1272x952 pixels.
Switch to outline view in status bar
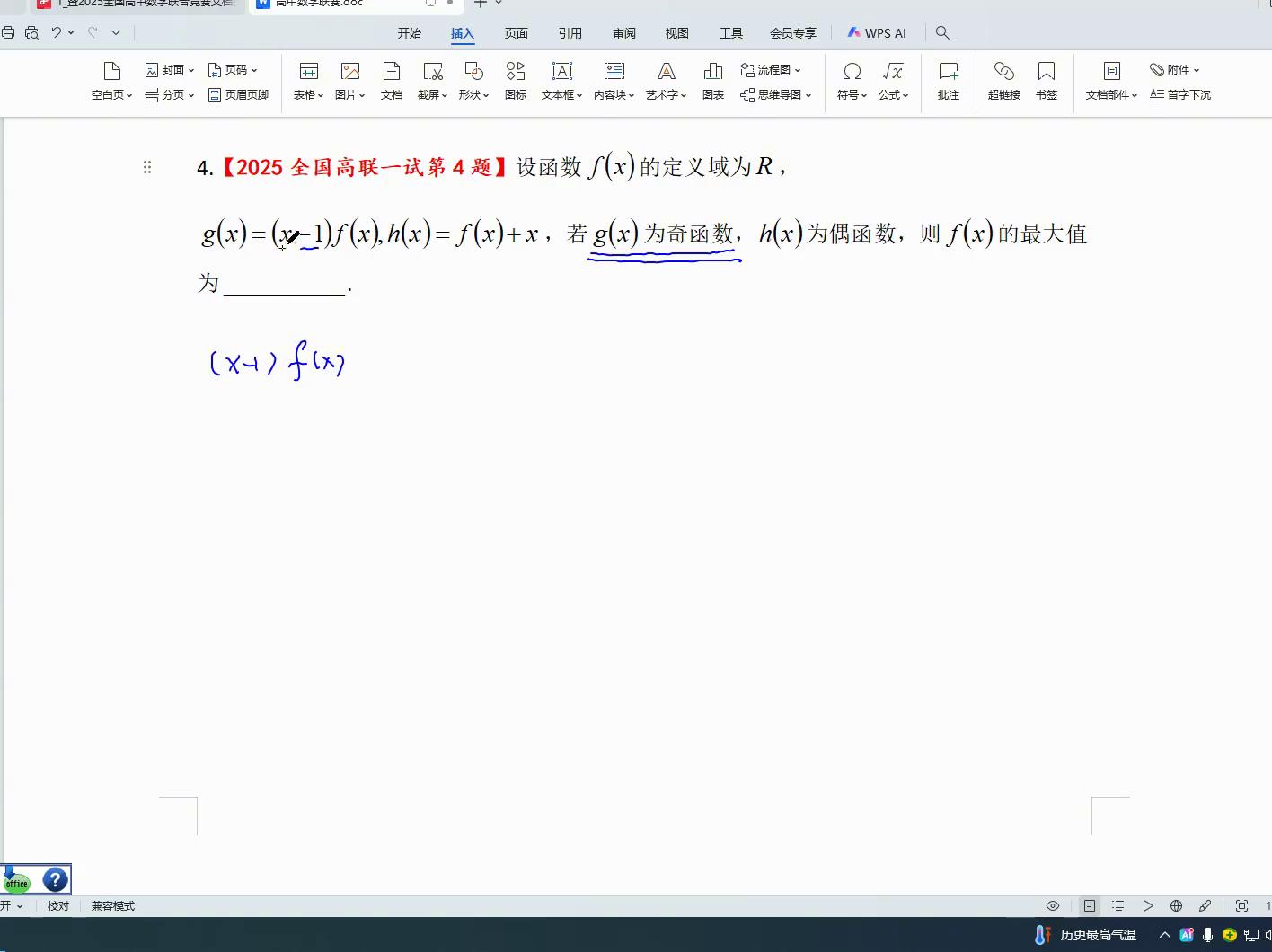pyautogui.click(x=1117, y=905)
